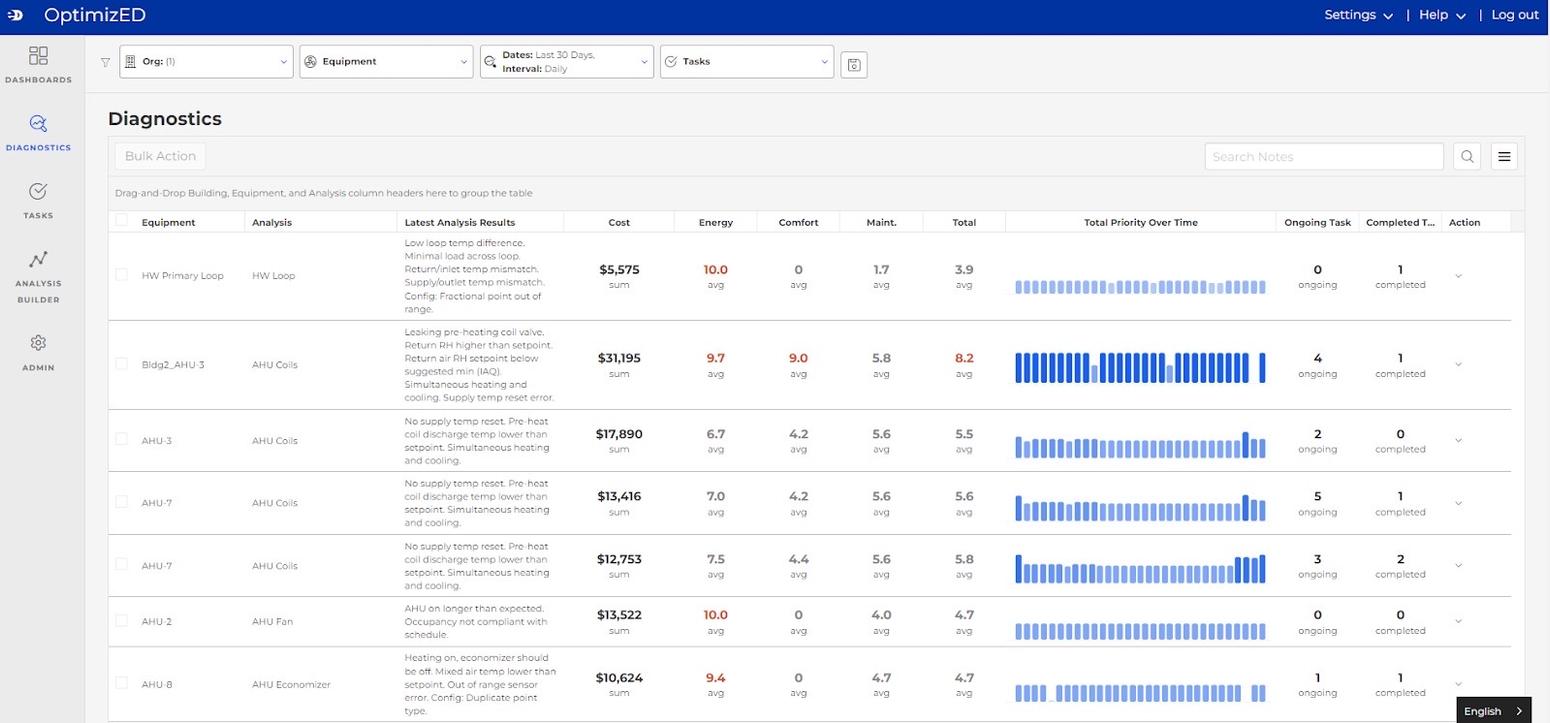Viewport: 1550px width, 723px height.
Task: Open the Analysis Builder sidebar icon
Action: (x=38, y=260)
